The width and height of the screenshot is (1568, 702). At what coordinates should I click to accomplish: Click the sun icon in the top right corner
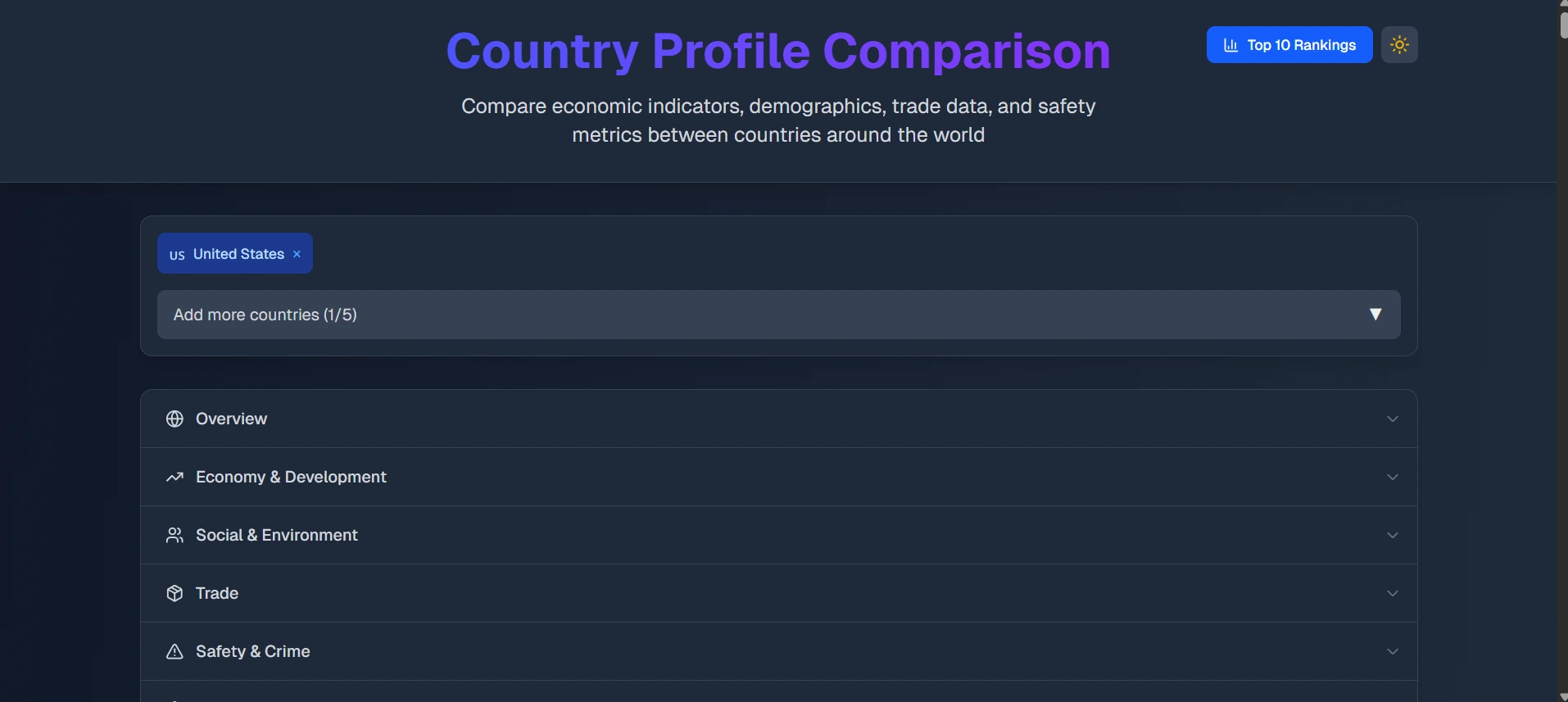click(1400, 45)
